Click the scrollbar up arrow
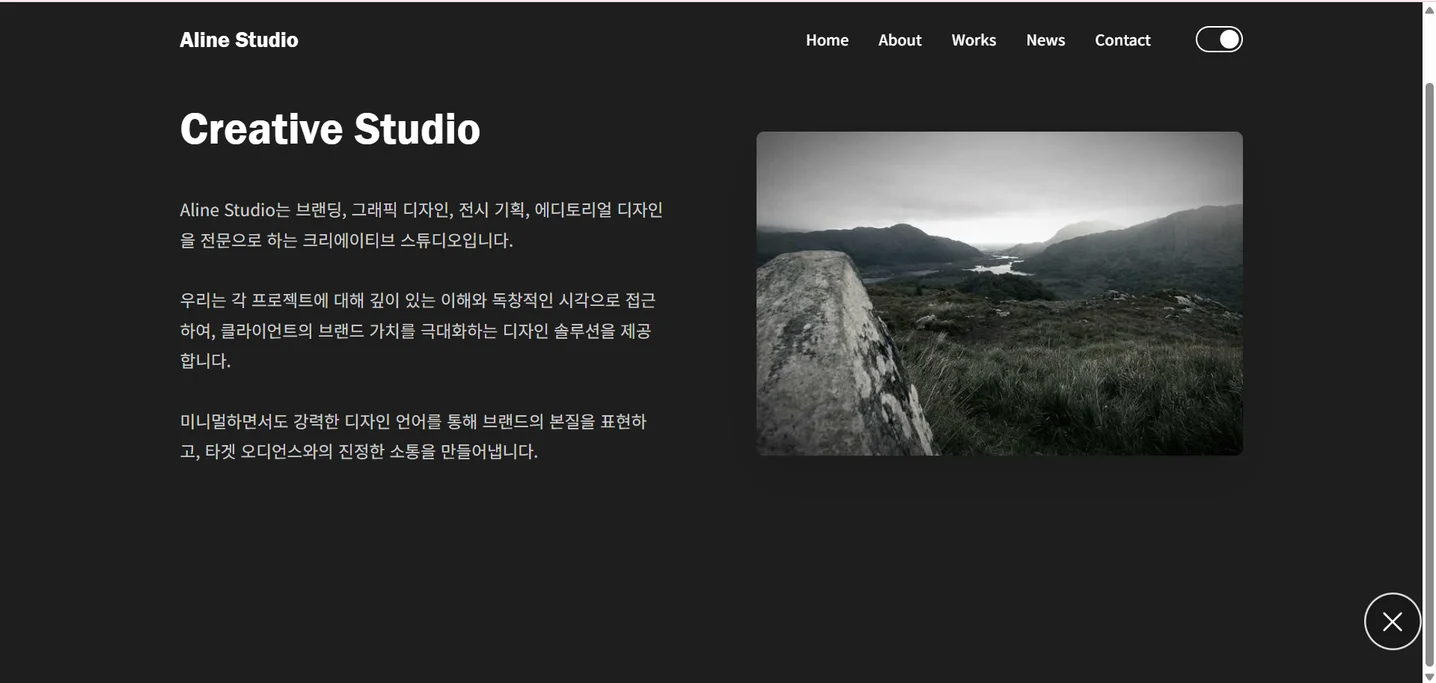The height and width of the screenshot is (683, 1436). pos(1429,9)
